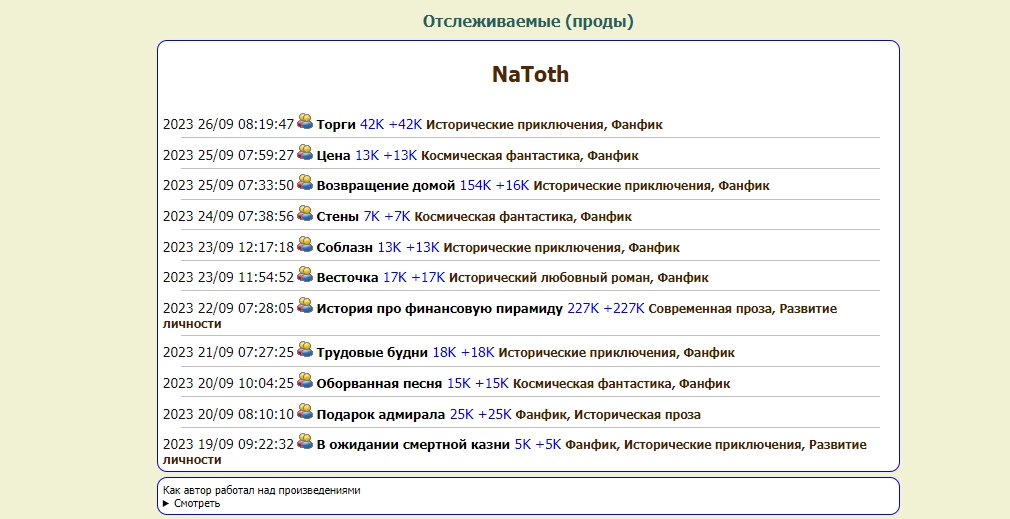The height and width of the screenshot is (519, 1010).
Task: Click the 227K size of финансовую пирамиду
Action: pyautogui.click(x=583, y=308)
